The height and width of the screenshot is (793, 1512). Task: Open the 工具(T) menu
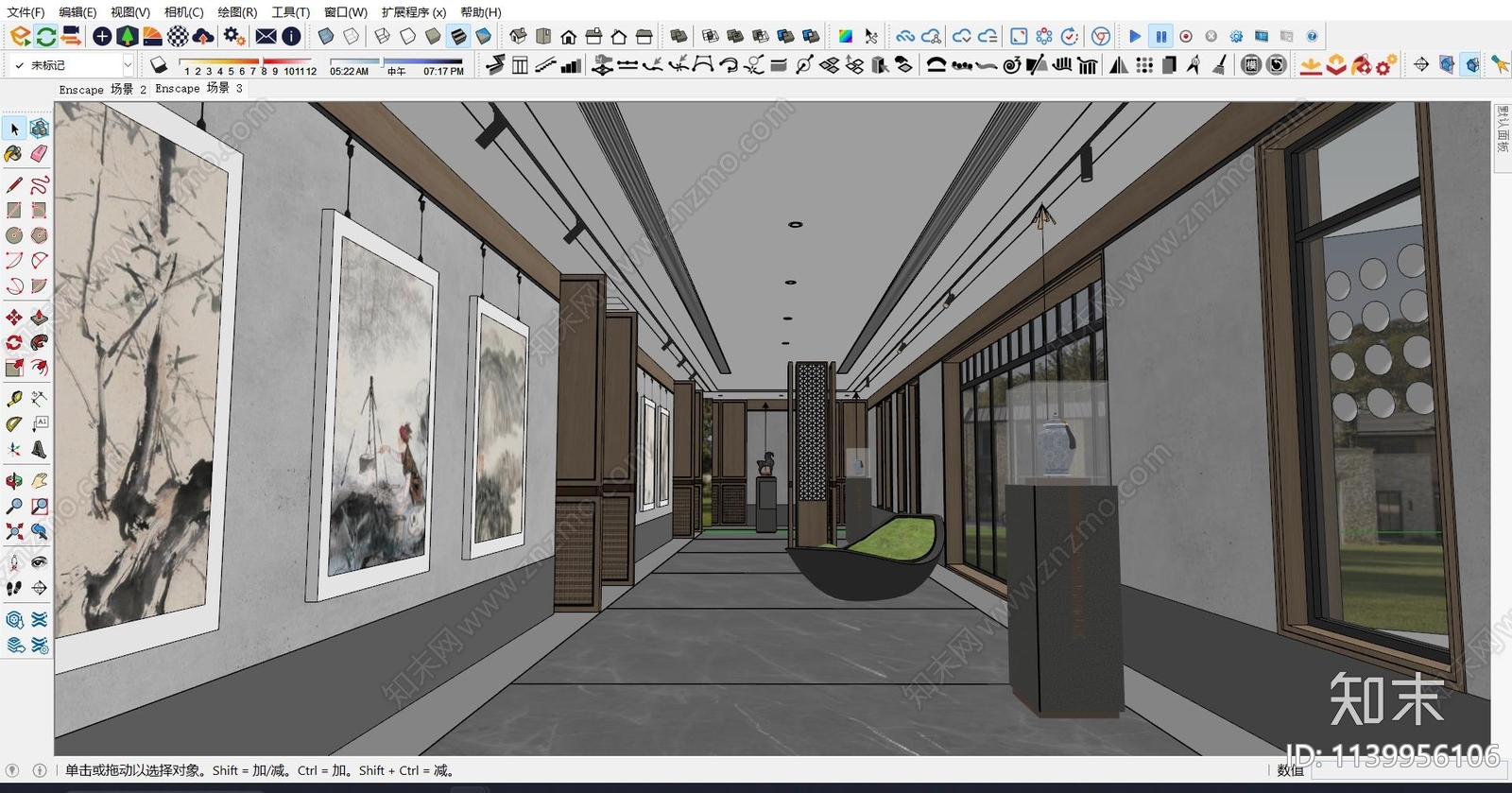click(x=290, y=12)
